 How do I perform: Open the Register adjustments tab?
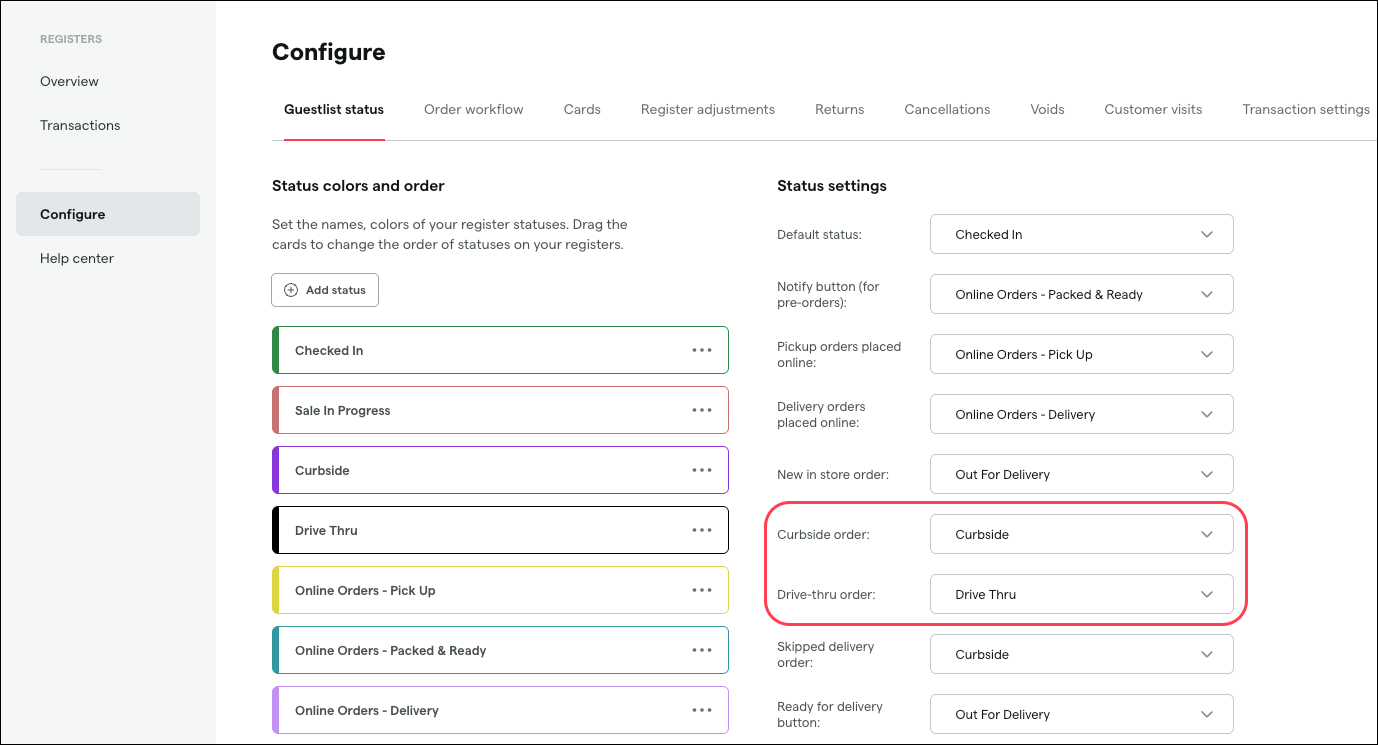pos(707,109)
